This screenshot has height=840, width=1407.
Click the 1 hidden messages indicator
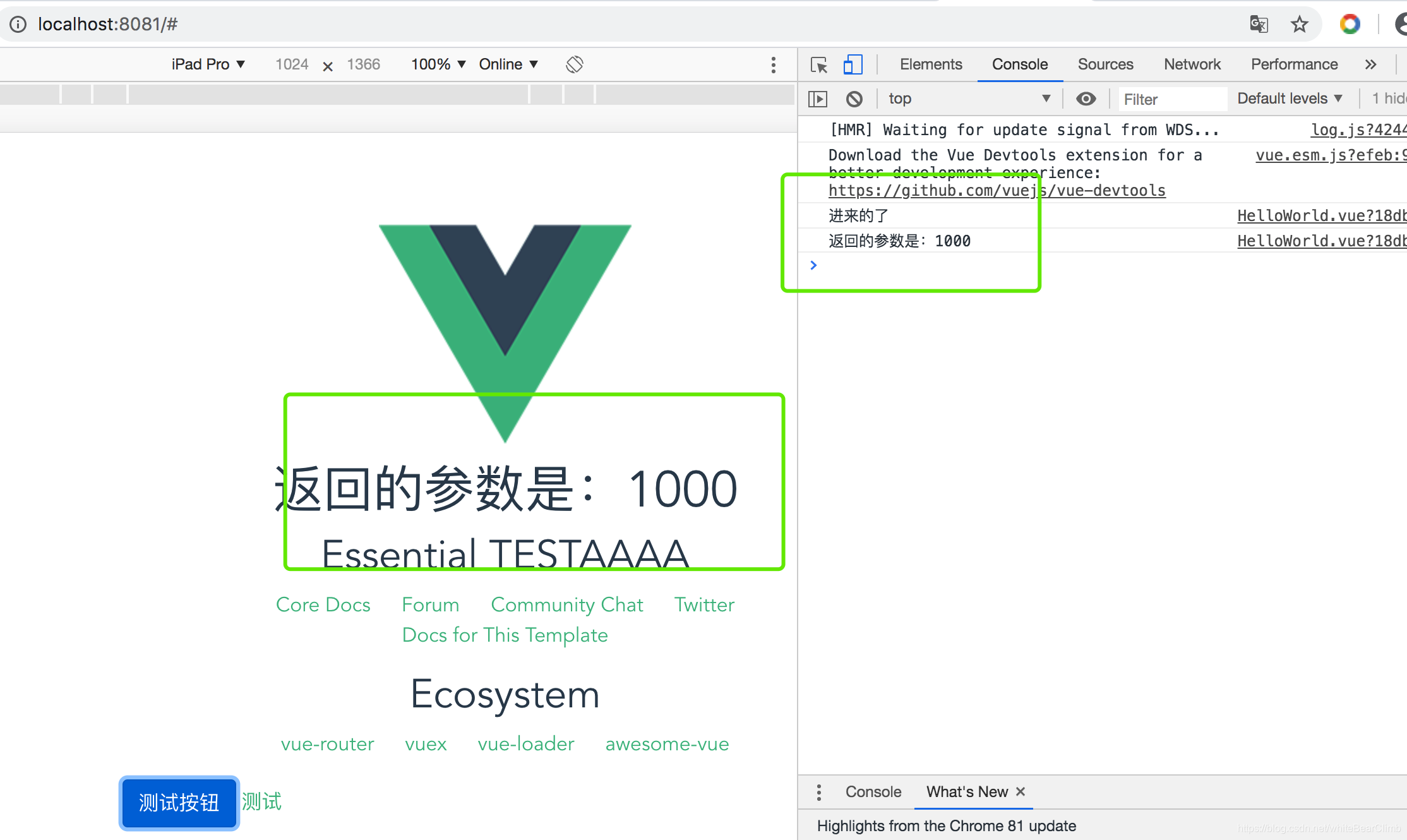pos(1389,99)
